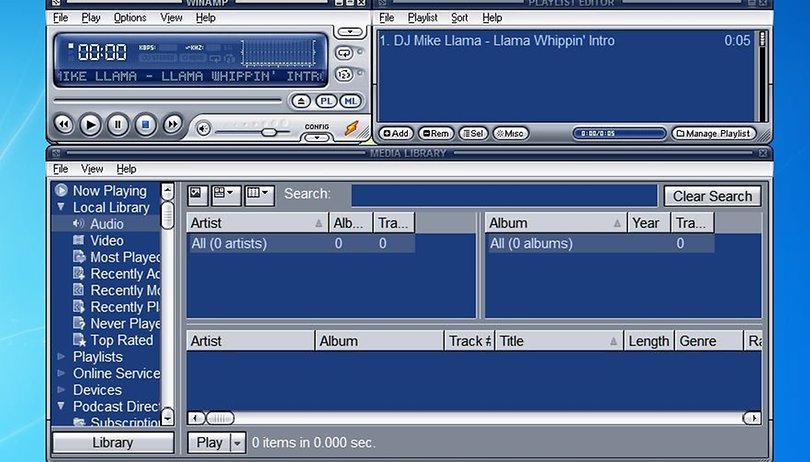Select the DJ Mike Llama playlist entry
810x462 pixels.
click(565, 40)
